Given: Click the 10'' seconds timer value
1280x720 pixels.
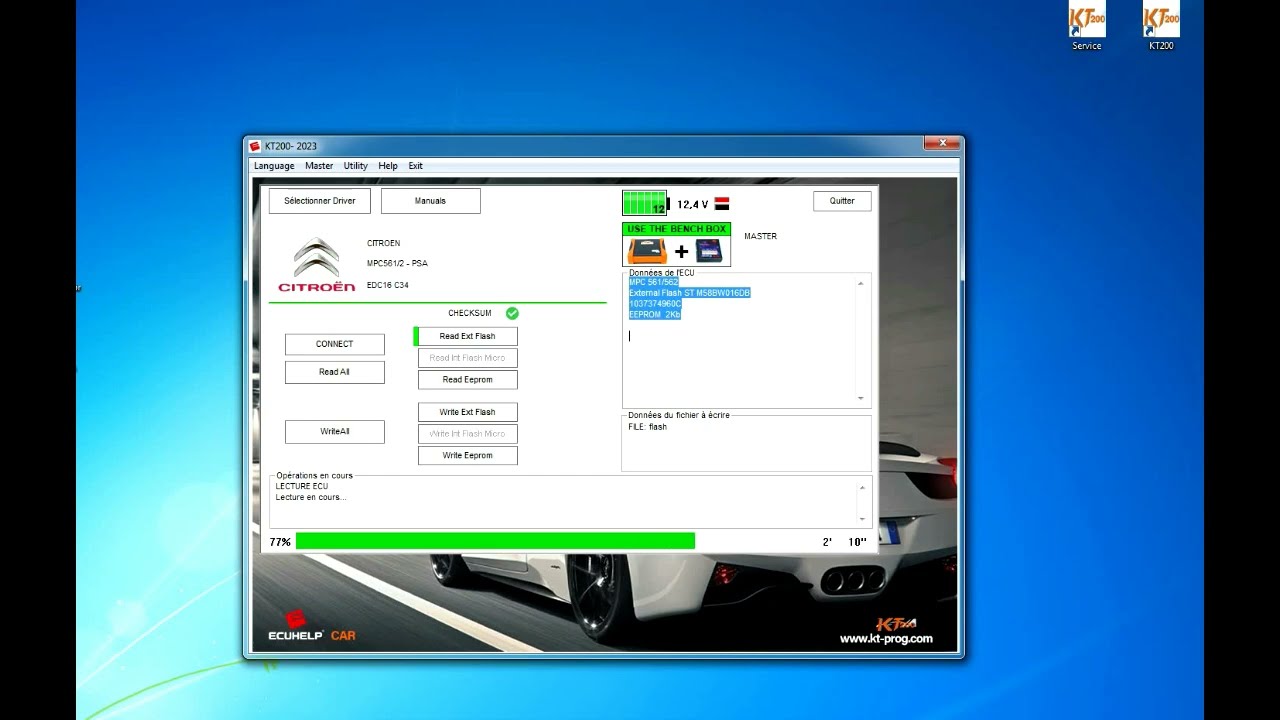Looking at the screenshot, I should 857,542.
